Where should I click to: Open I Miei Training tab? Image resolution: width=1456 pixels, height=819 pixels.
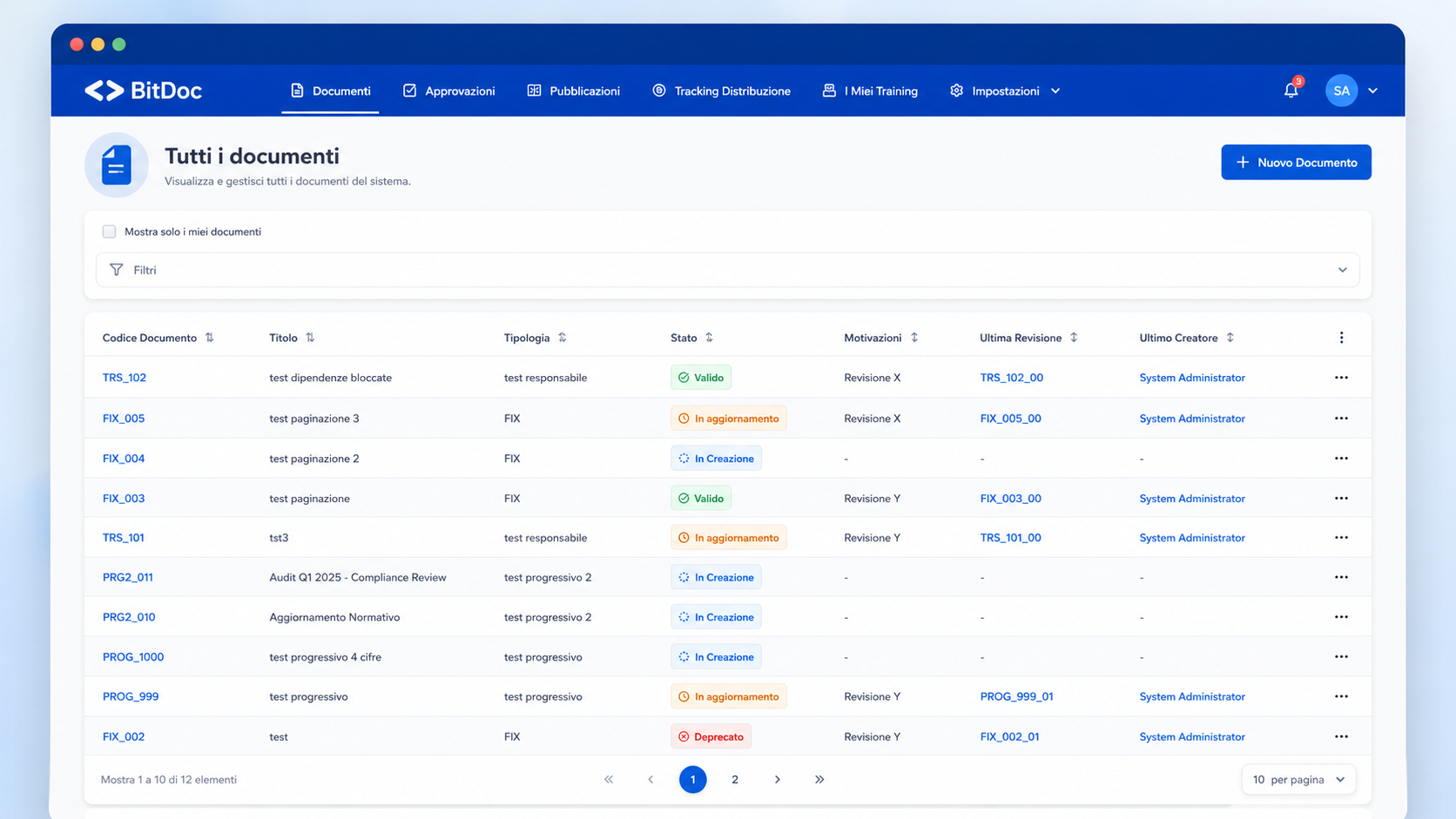point(870,91)
